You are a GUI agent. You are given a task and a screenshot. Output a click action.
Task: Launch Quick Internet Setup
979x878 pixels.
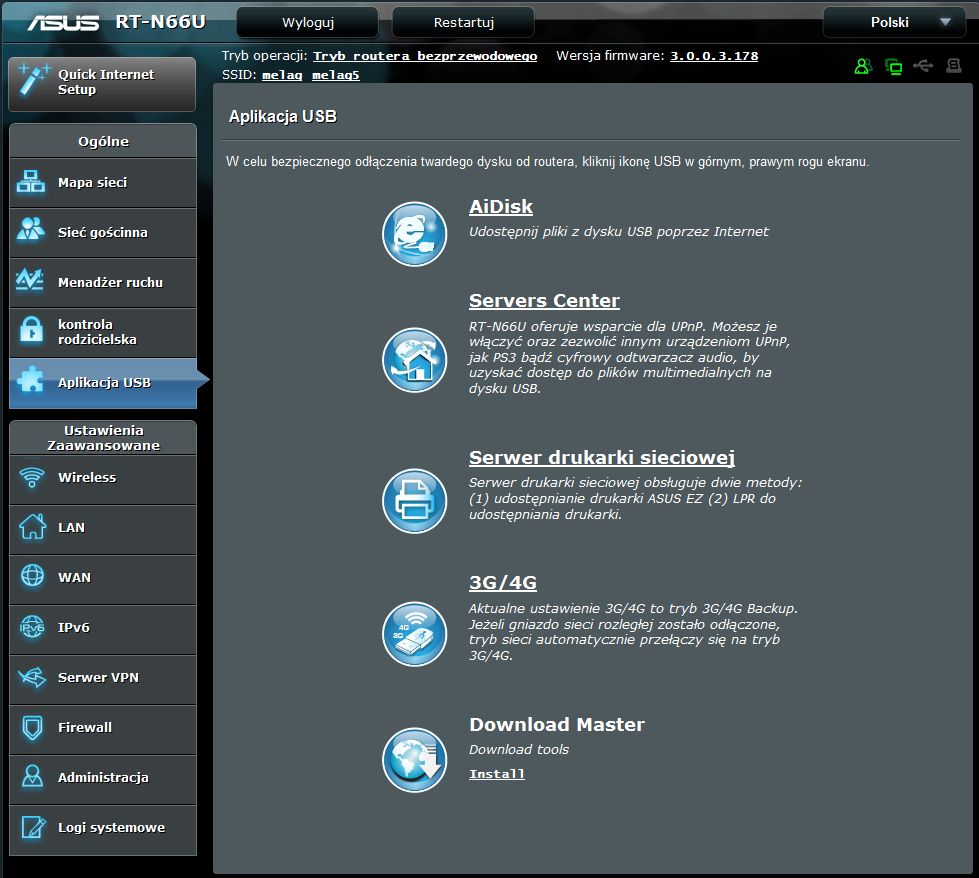(102, 84)
